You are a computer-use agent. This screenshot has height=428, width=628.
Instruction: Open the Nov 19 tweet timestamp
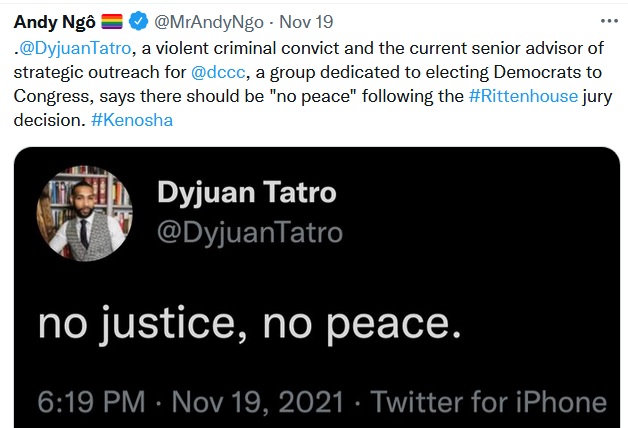pyautogui.click(x=305, y=22)
